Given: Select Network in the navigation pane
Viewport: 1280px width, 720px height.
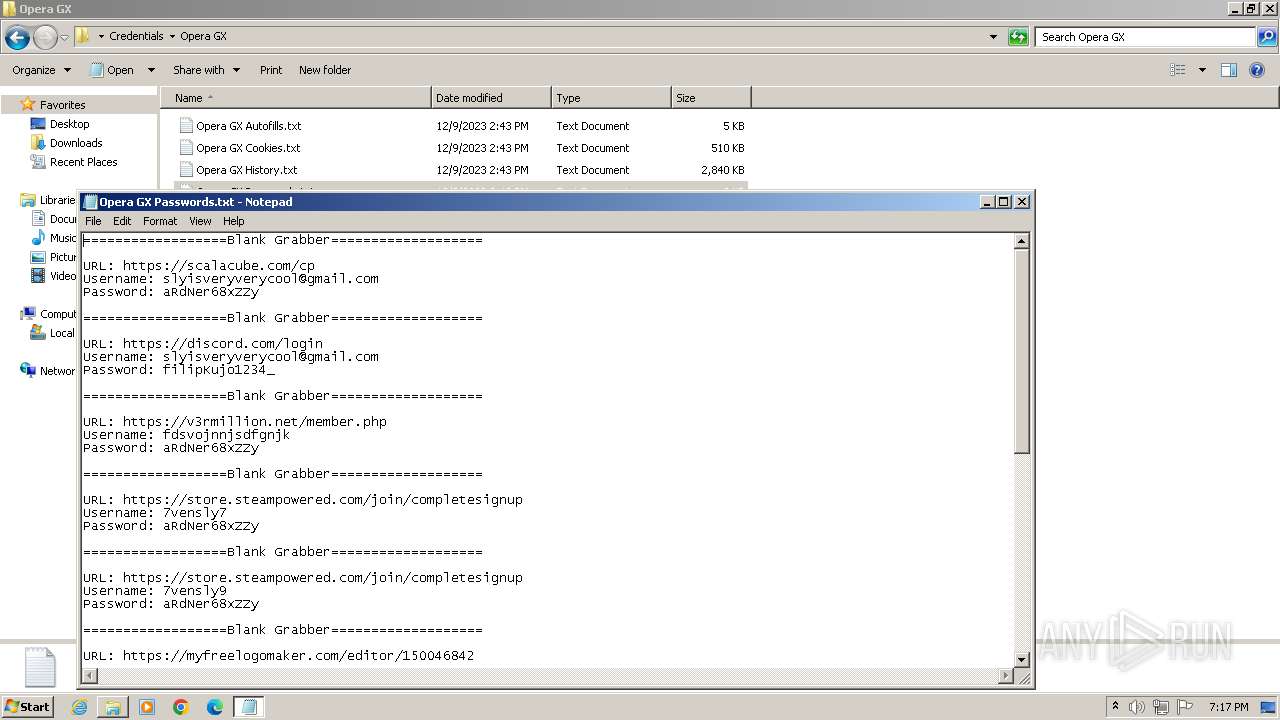Looking at the screenshot, I should click(48, 371).
